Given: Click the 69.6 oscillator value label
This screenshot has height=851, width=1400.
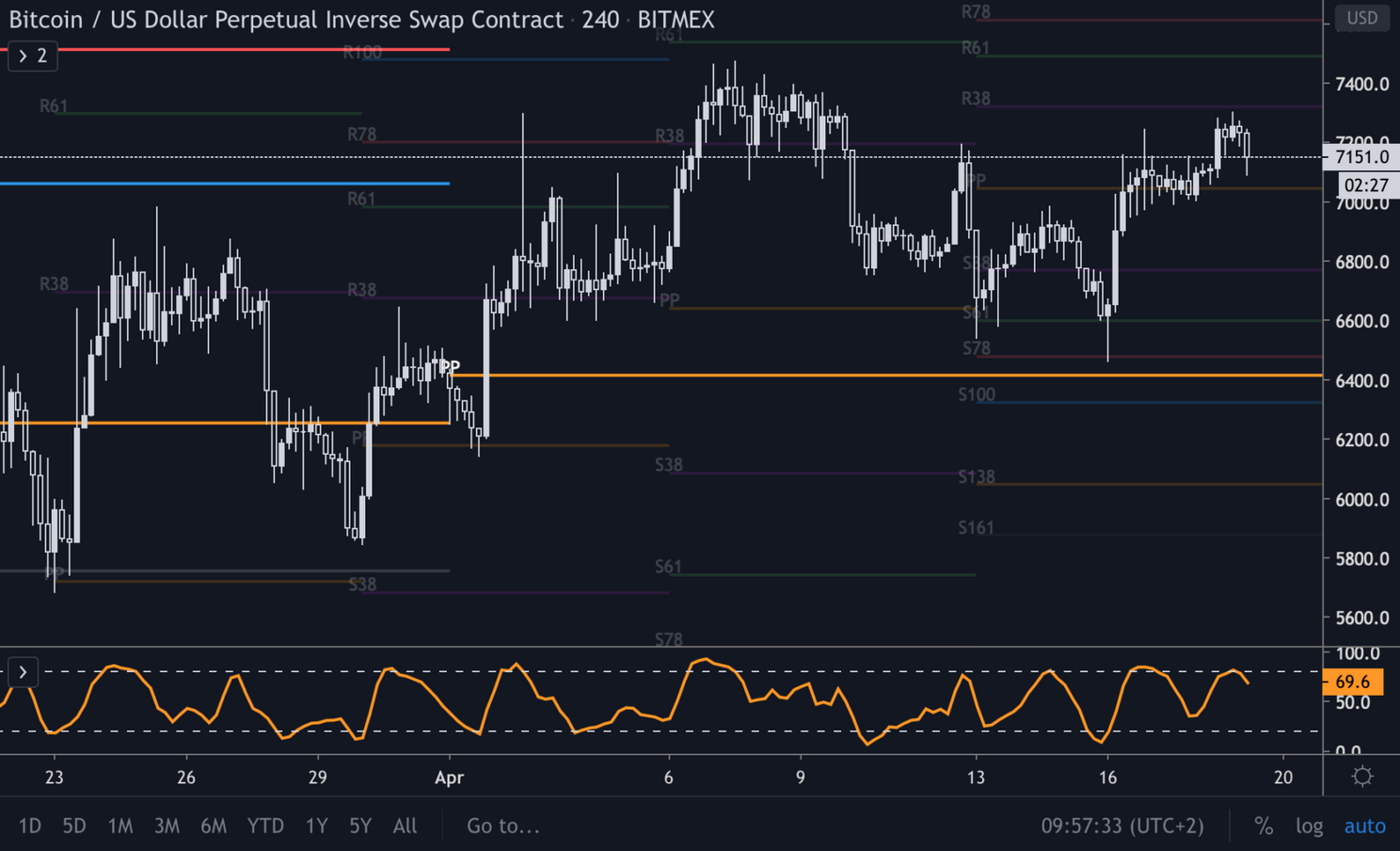Looking at the screenshot, I should click(x=1353, y=682).
